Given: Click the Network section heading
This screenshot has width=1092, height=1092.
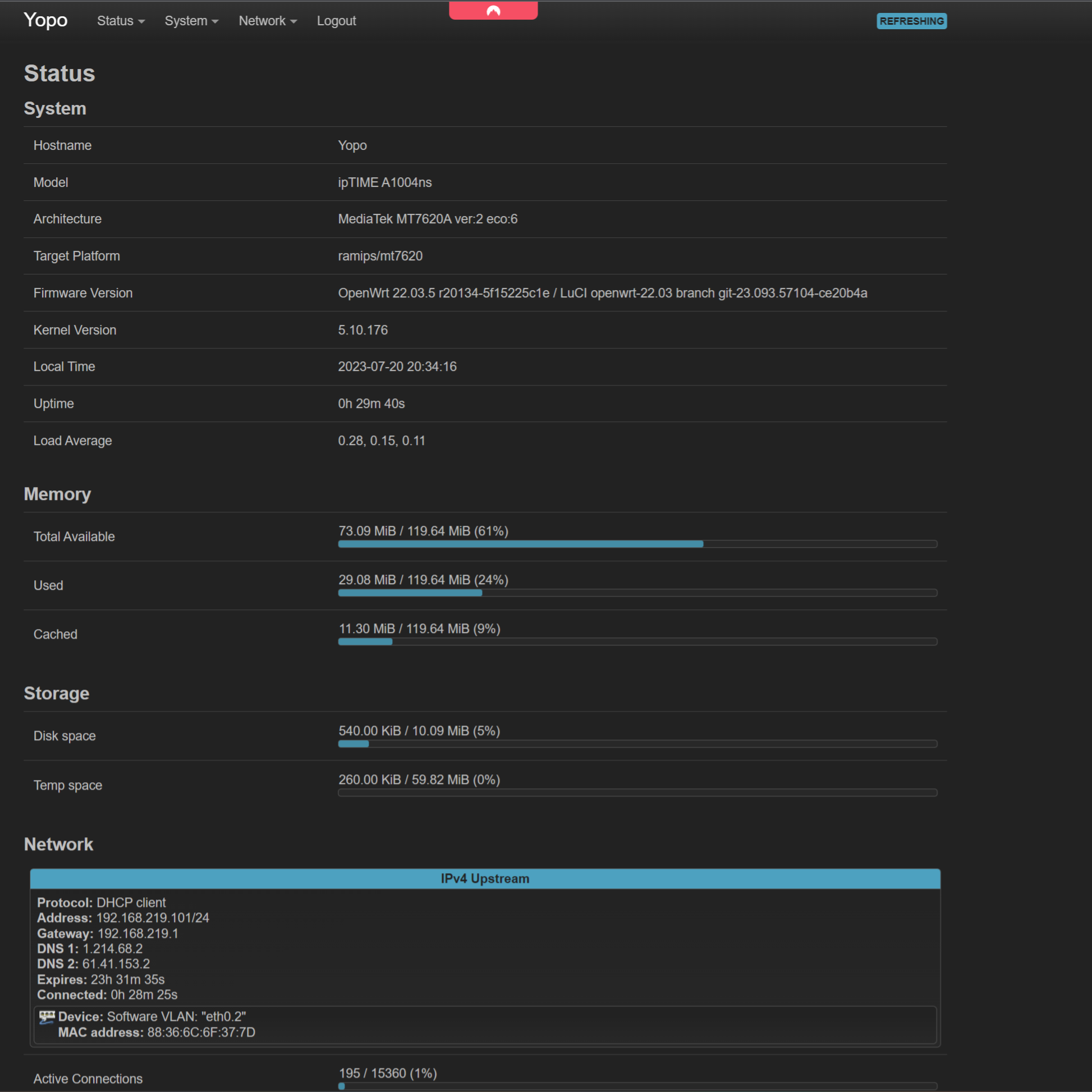Looking at the screenshot, I should pos(58,844).
